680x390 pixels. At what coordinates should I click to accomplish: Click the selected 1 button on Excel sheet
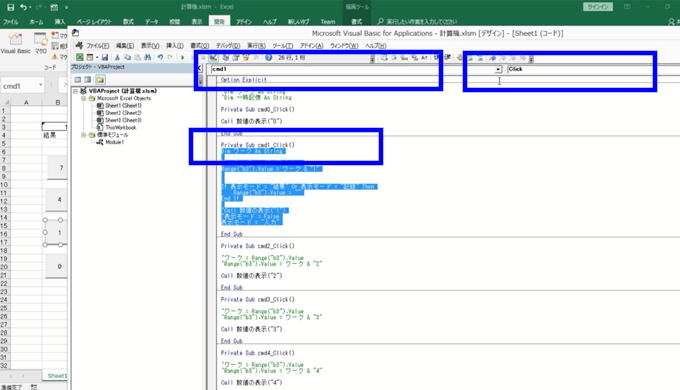tap(57, 233)
